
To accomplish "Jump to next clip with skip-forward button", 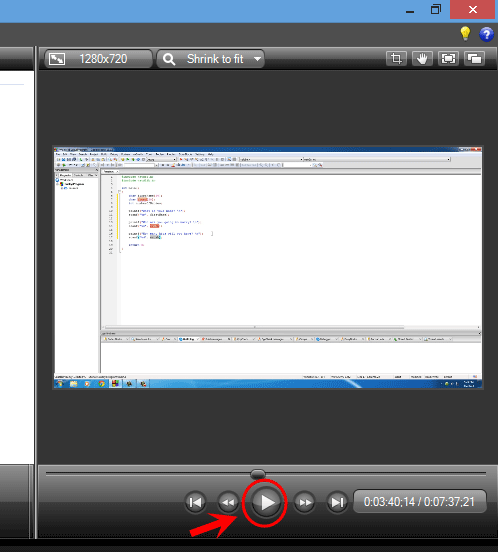I will coord(337,502).
